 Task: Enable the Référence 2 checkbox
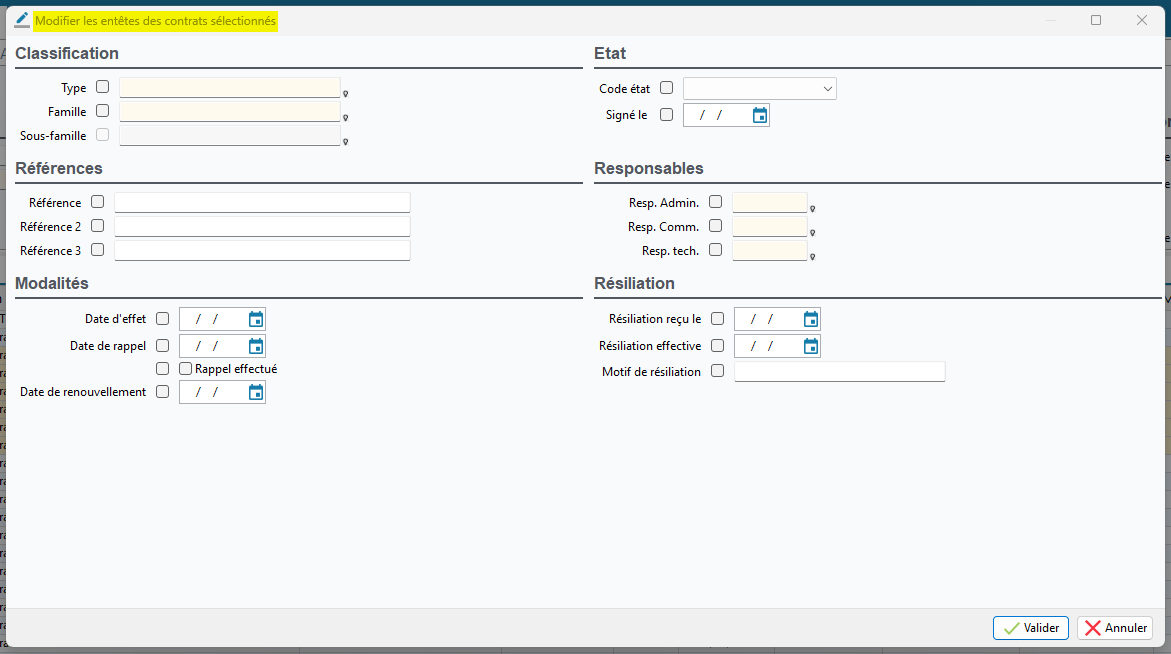coord(97,226)
